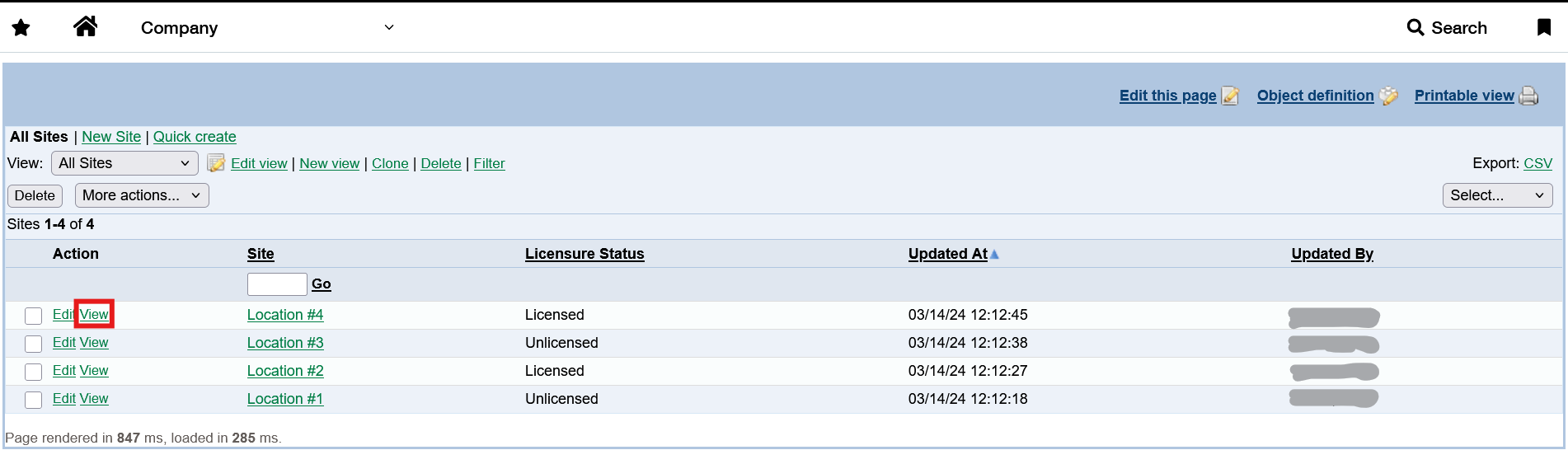Click the Search magnifier icon

(x=1415, y=27)
